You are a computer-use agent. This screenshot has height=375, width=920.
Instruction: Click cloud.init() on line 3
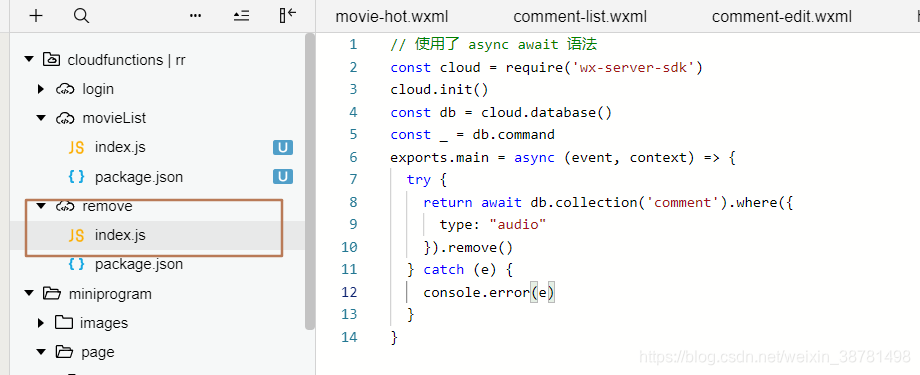[439, 90]
